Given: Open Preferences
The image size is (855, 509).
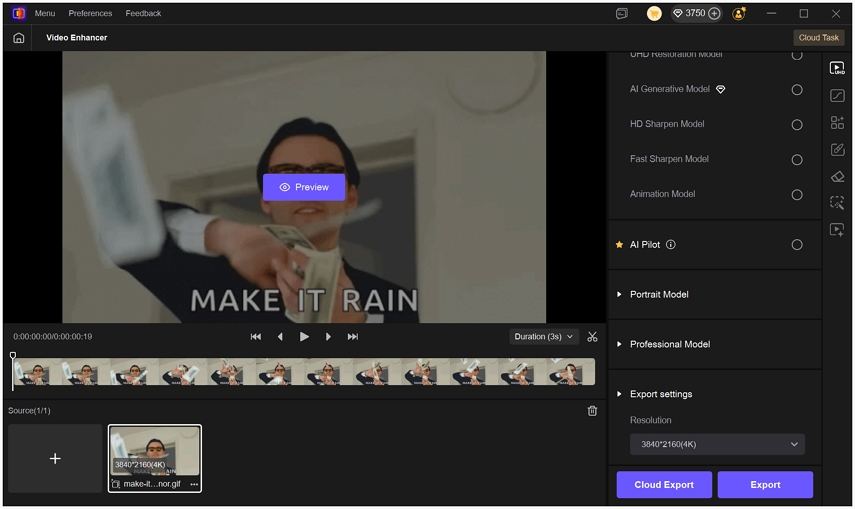Looking at the screenshot, I should [90, 13].
